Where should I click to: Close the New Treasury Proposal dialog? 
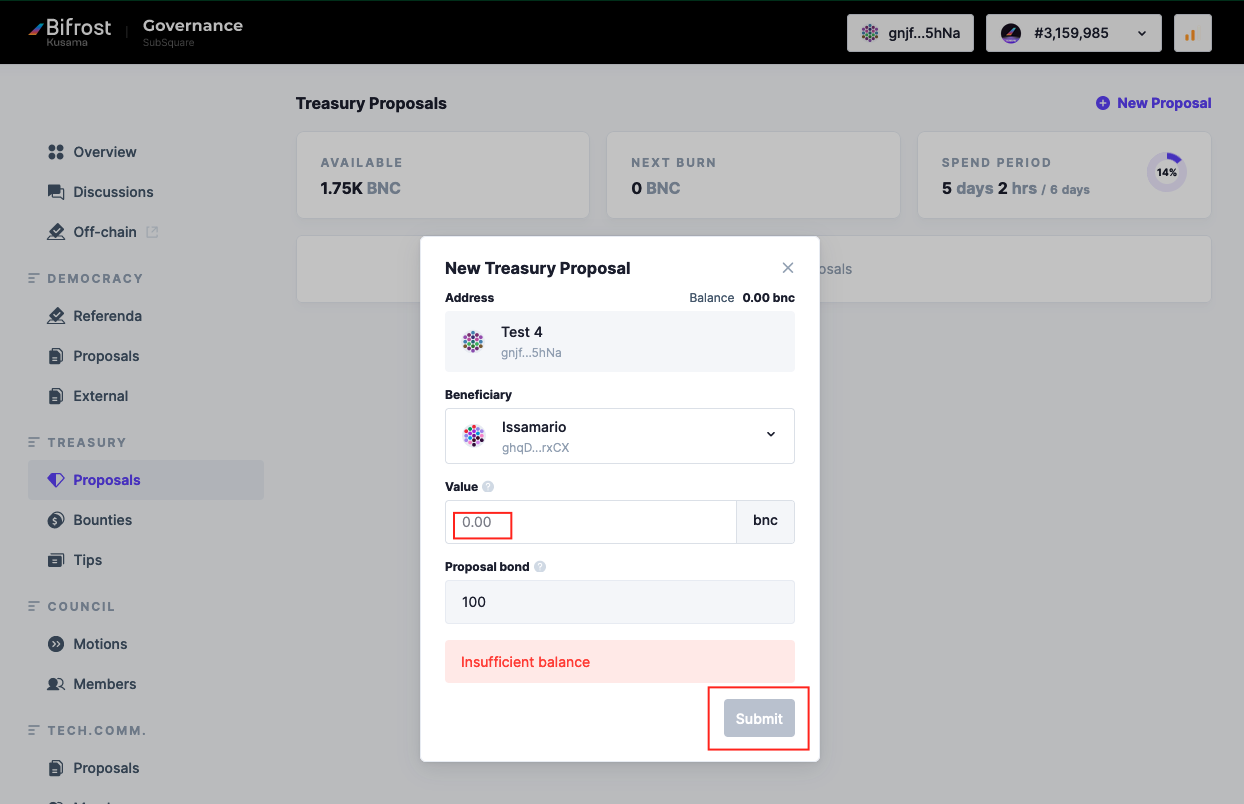click(x=788, y=268)
